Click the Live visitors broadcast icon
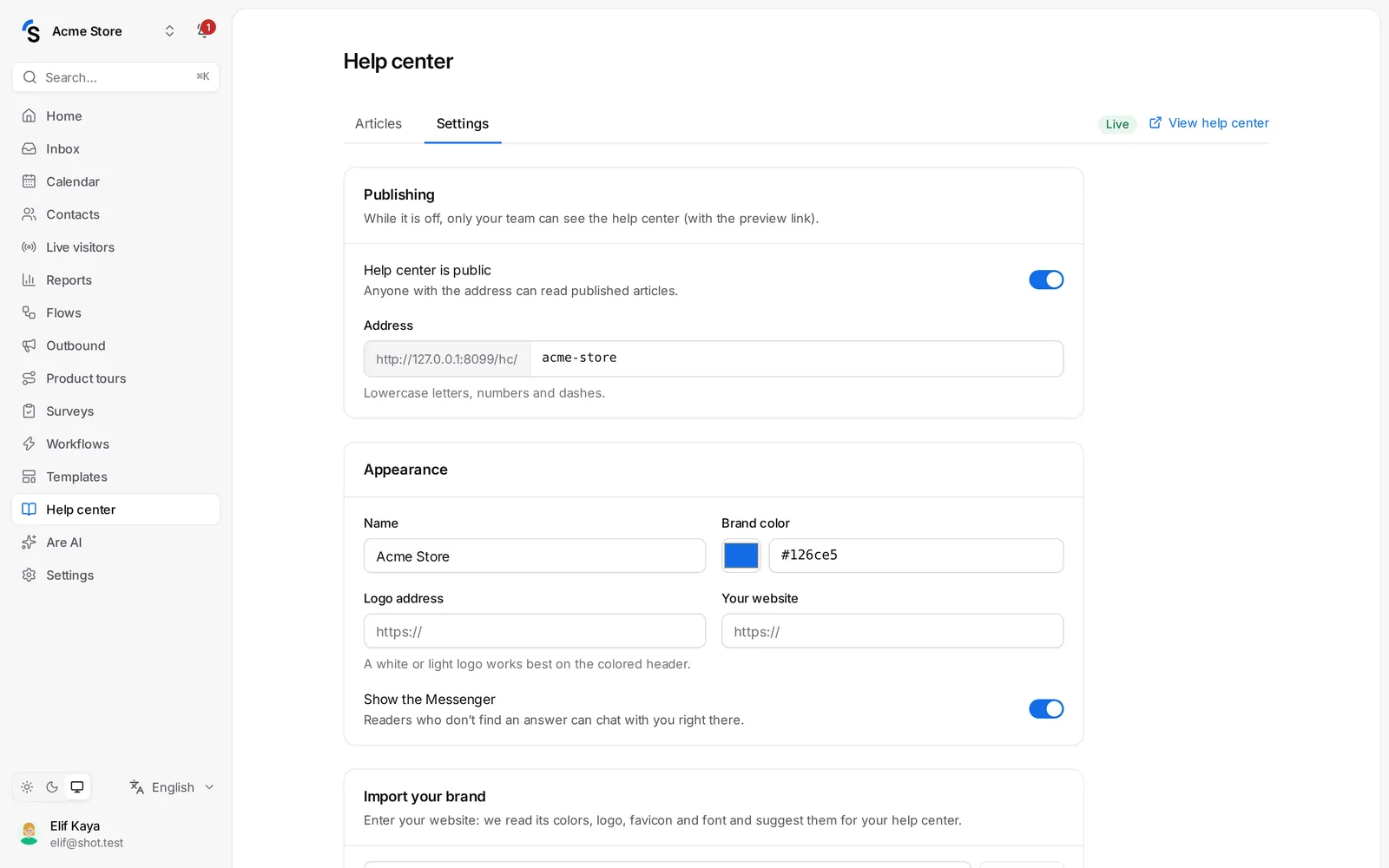The height and width of the screenshot is (868, 1389). (29, 247)
